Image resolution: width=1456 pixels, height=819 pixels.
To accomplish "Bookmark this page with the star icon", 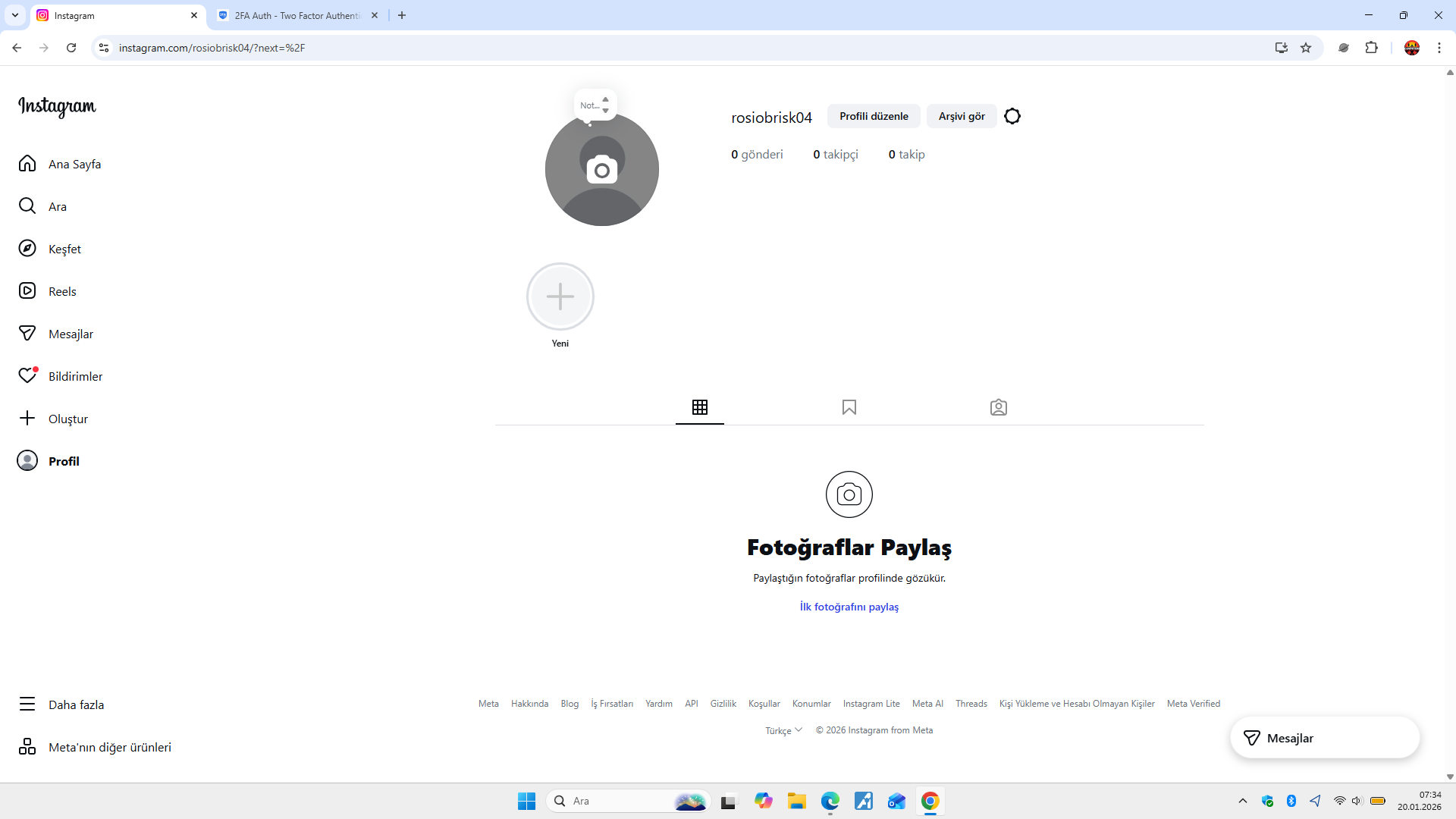I will (1306, 48).
